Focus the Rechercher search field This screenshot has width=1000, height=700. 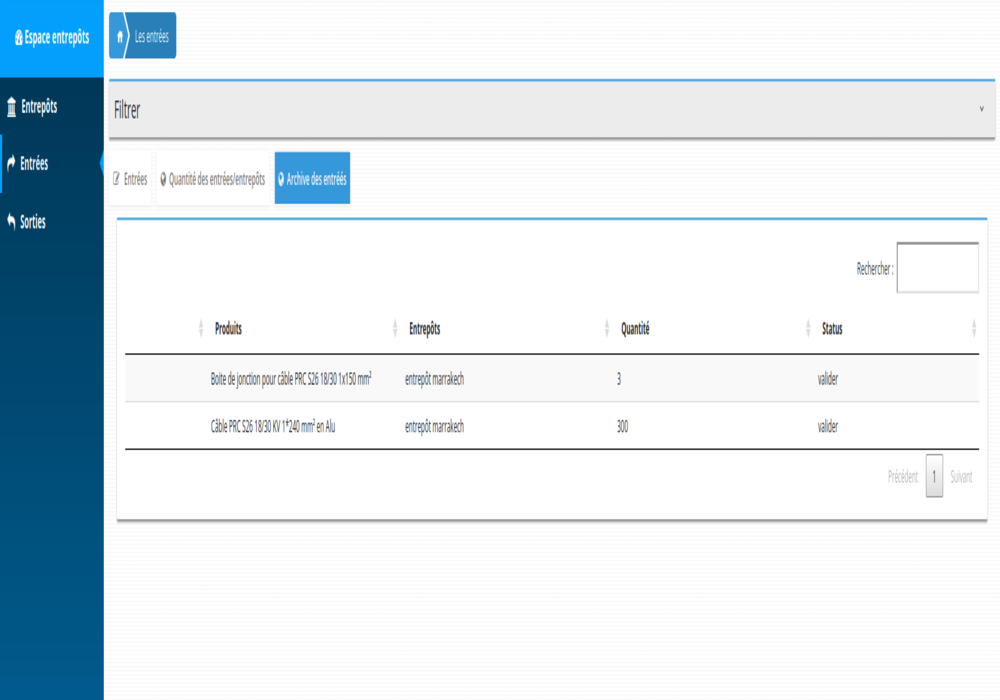coord(937,268)
